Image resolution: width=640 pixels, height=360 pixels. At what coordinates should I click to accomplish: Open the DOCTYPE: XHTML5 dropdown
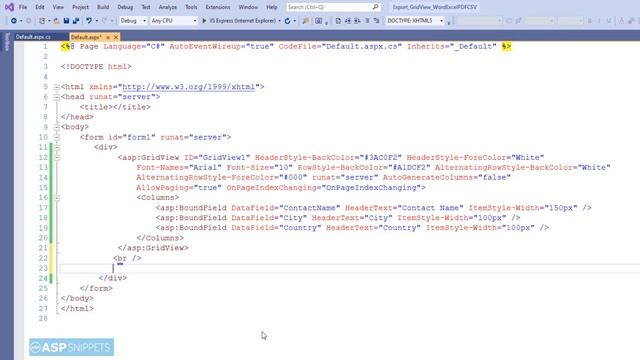[414, 21]
